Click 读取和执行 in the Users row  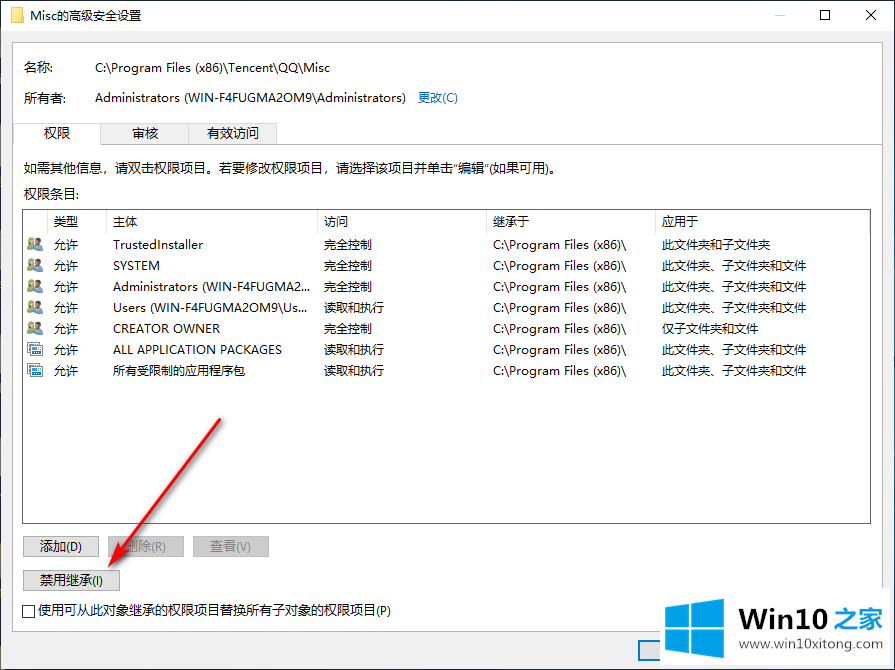click(x=354, y=308)
